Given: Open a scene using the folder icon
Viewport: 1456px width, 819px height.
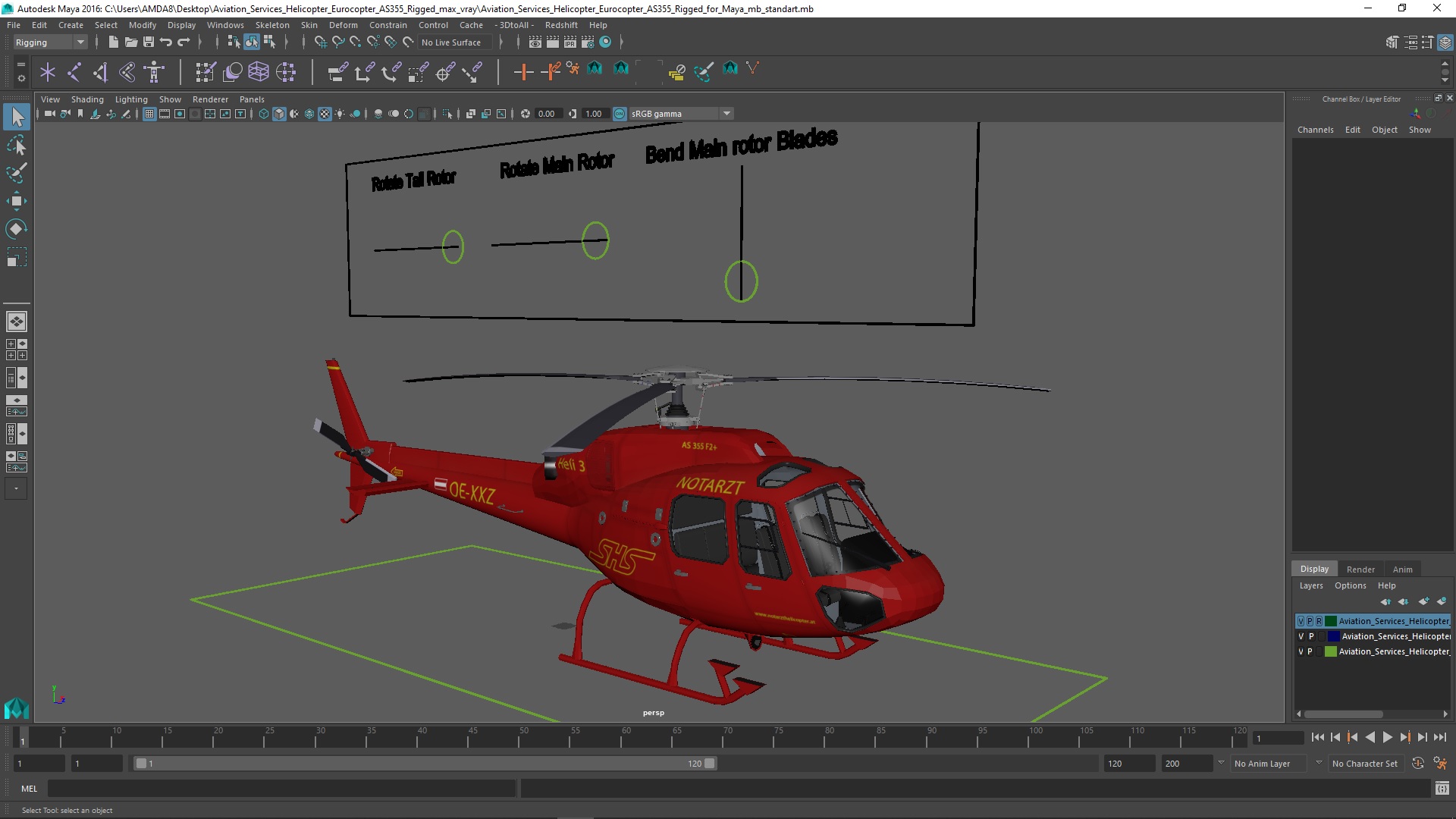Looking at the screenshot, I should 130,42.
